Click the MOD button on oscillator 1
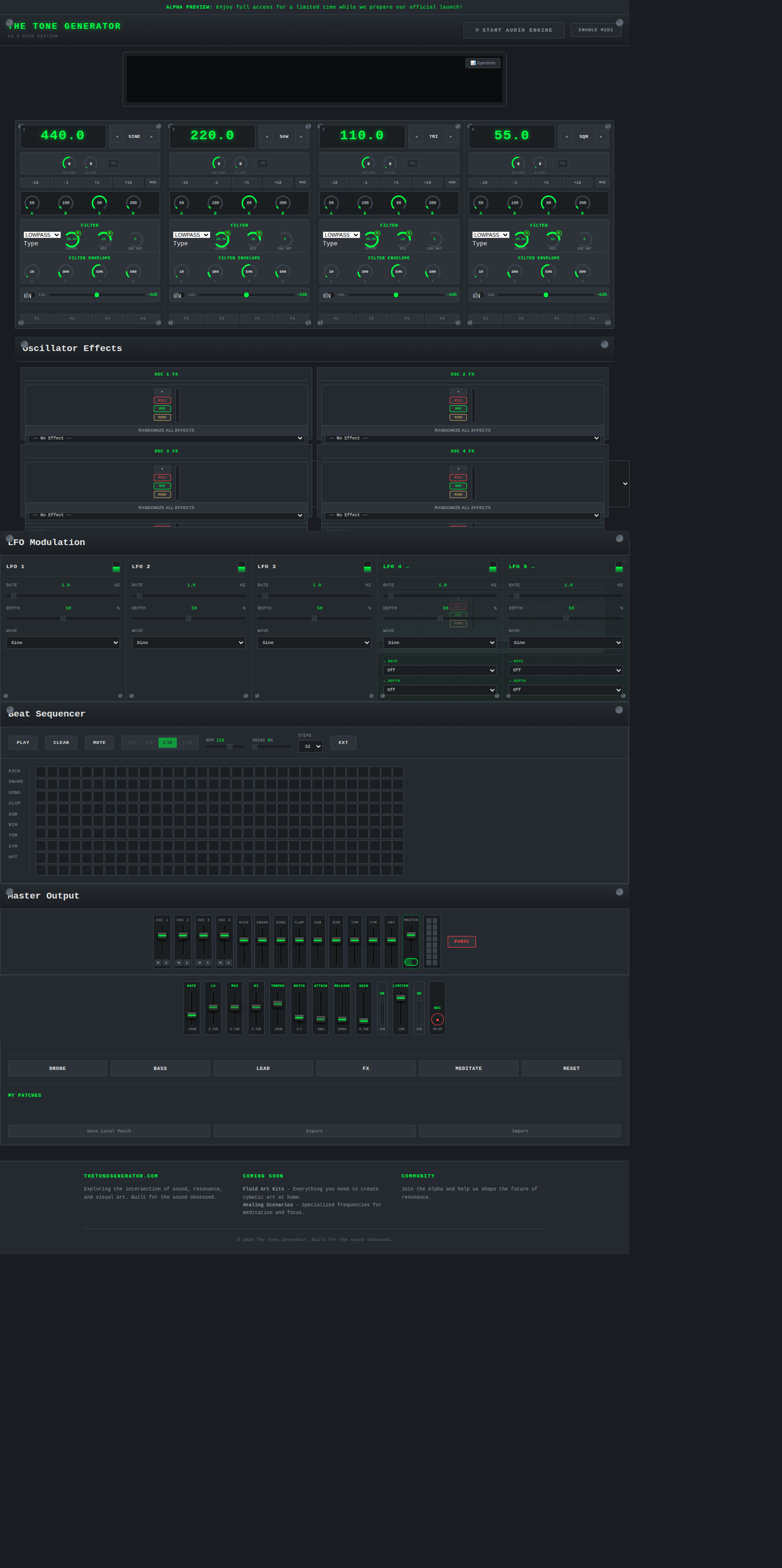The width and height of the screenshot is (782, 1568). click(153, 182)
